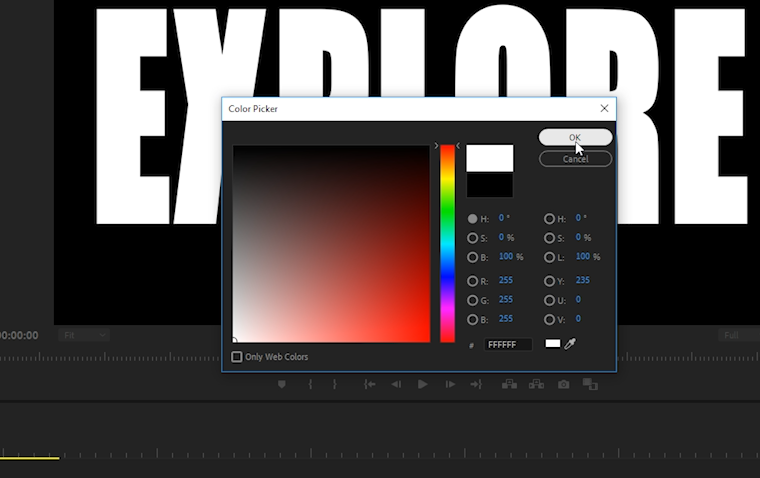Edit the HSL lightness value 100
The width and height of the screenshot is (760, 478).
pyautogui.click(x=583, y=256)
